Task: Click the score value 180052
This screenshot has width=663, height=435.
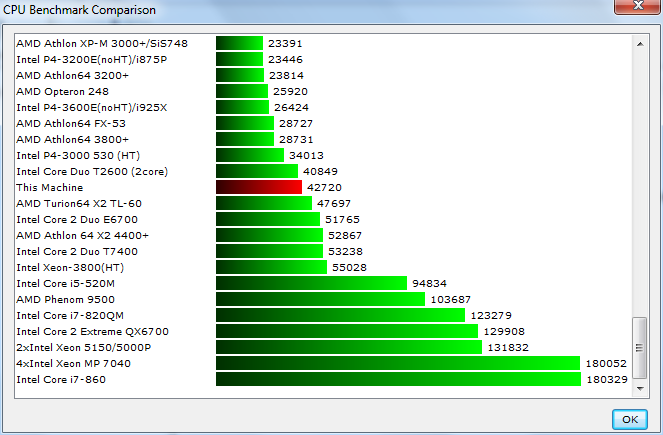Action: click(606, 364)
